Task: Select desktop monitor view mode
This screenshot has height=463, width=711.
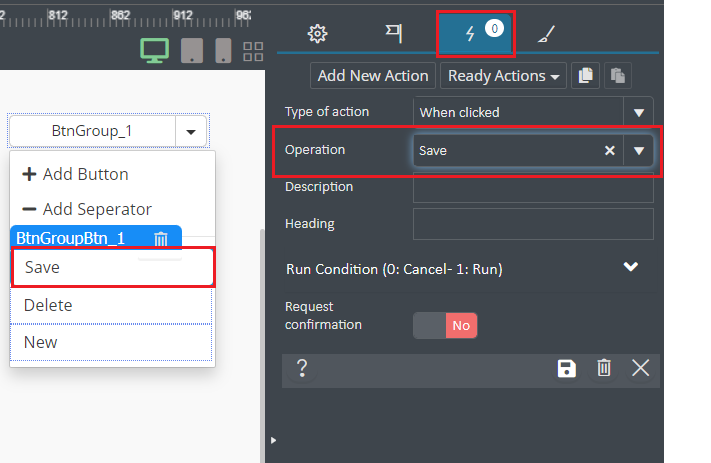Action: point(155,50)
